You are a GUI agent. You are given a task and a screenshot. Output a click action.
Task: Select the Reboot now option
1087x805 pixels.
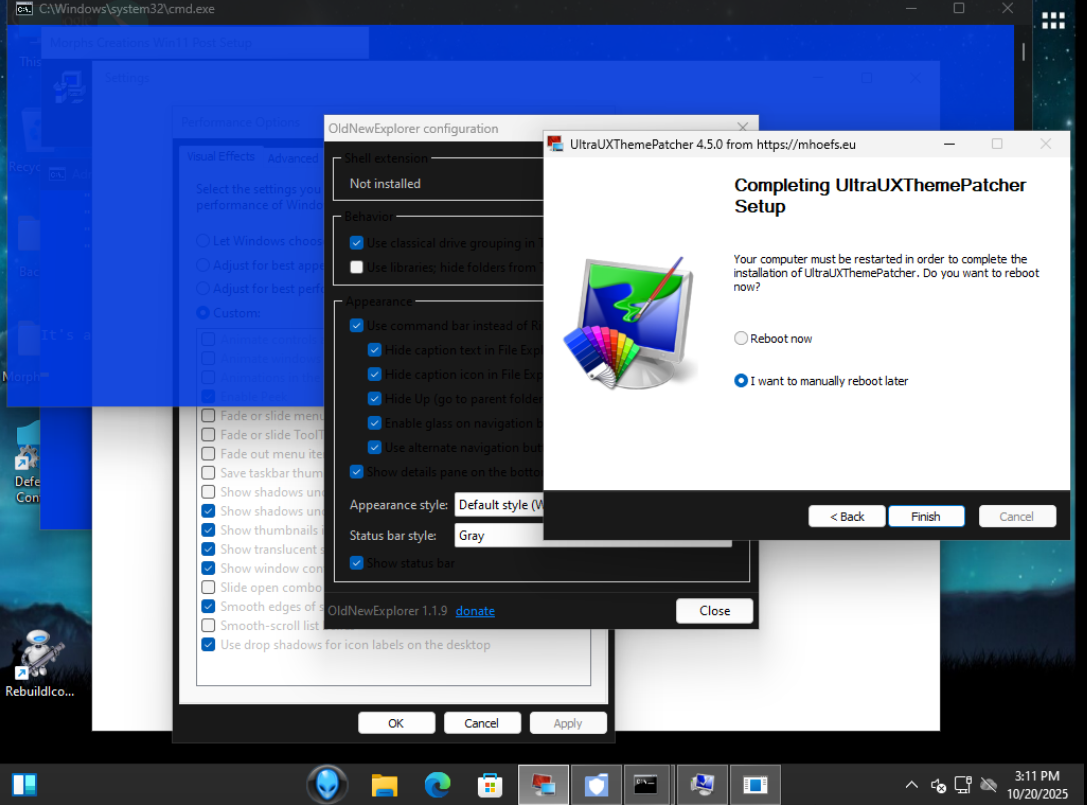(741, 339)
